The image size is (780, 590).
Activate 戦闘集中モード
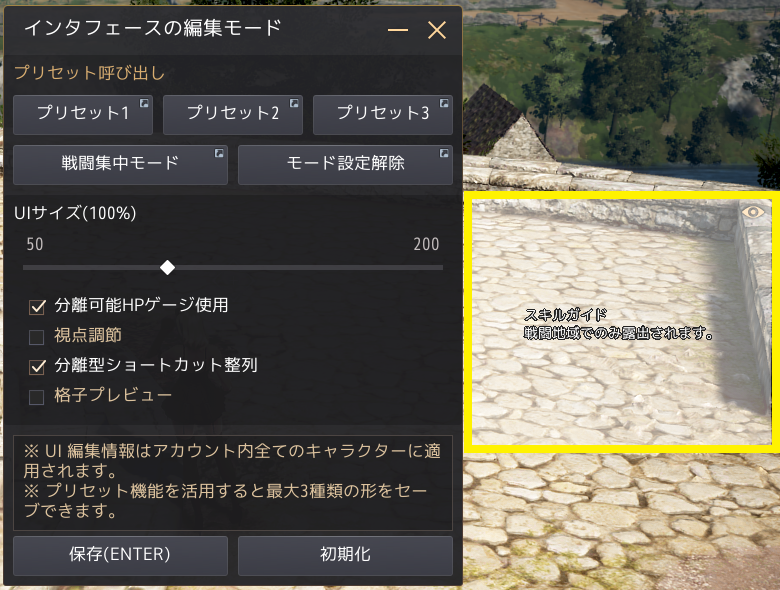[x=120, y=165]
